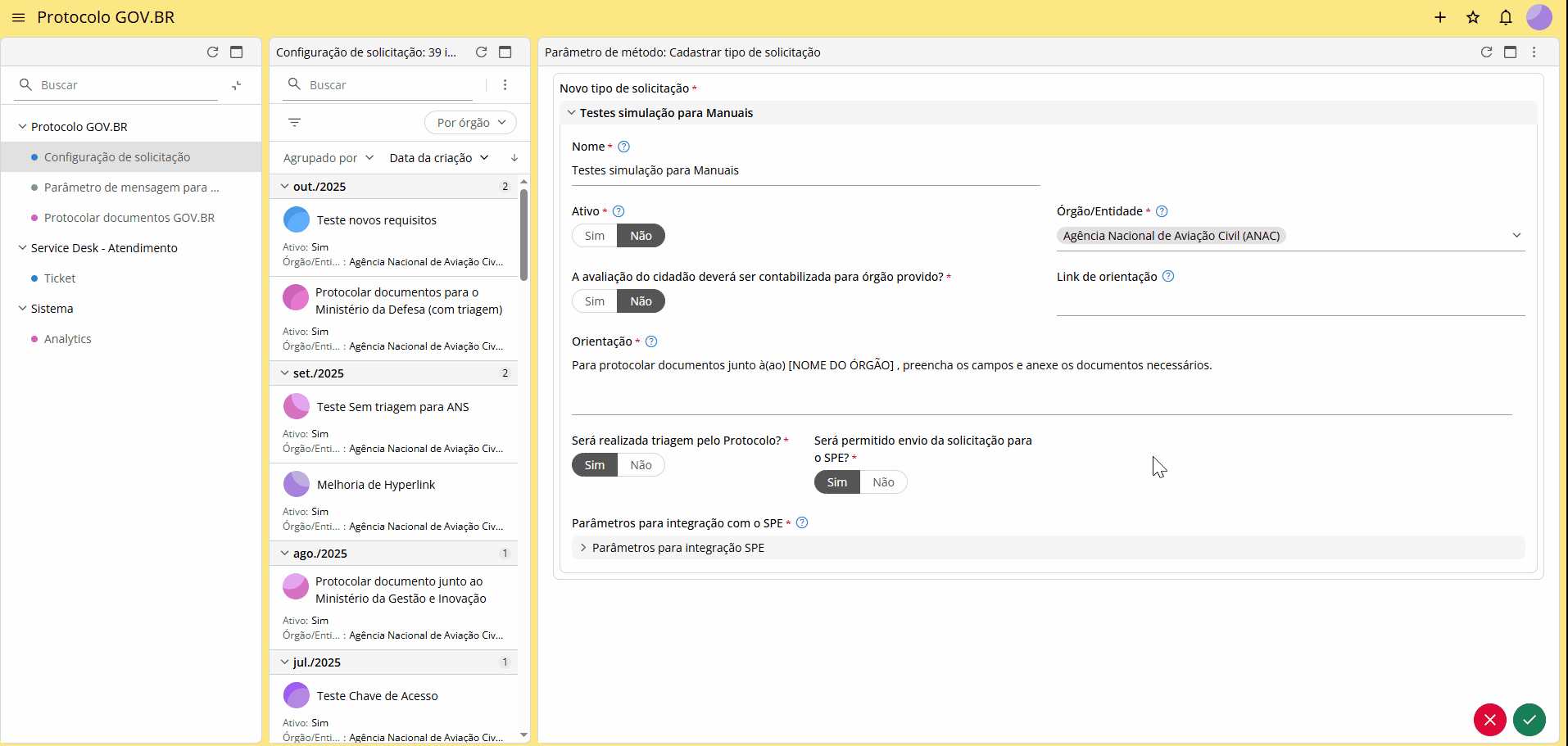Open the Por órgão dropdown
The height and width of the screenshot is (746, 1568).
coord(471,123)
